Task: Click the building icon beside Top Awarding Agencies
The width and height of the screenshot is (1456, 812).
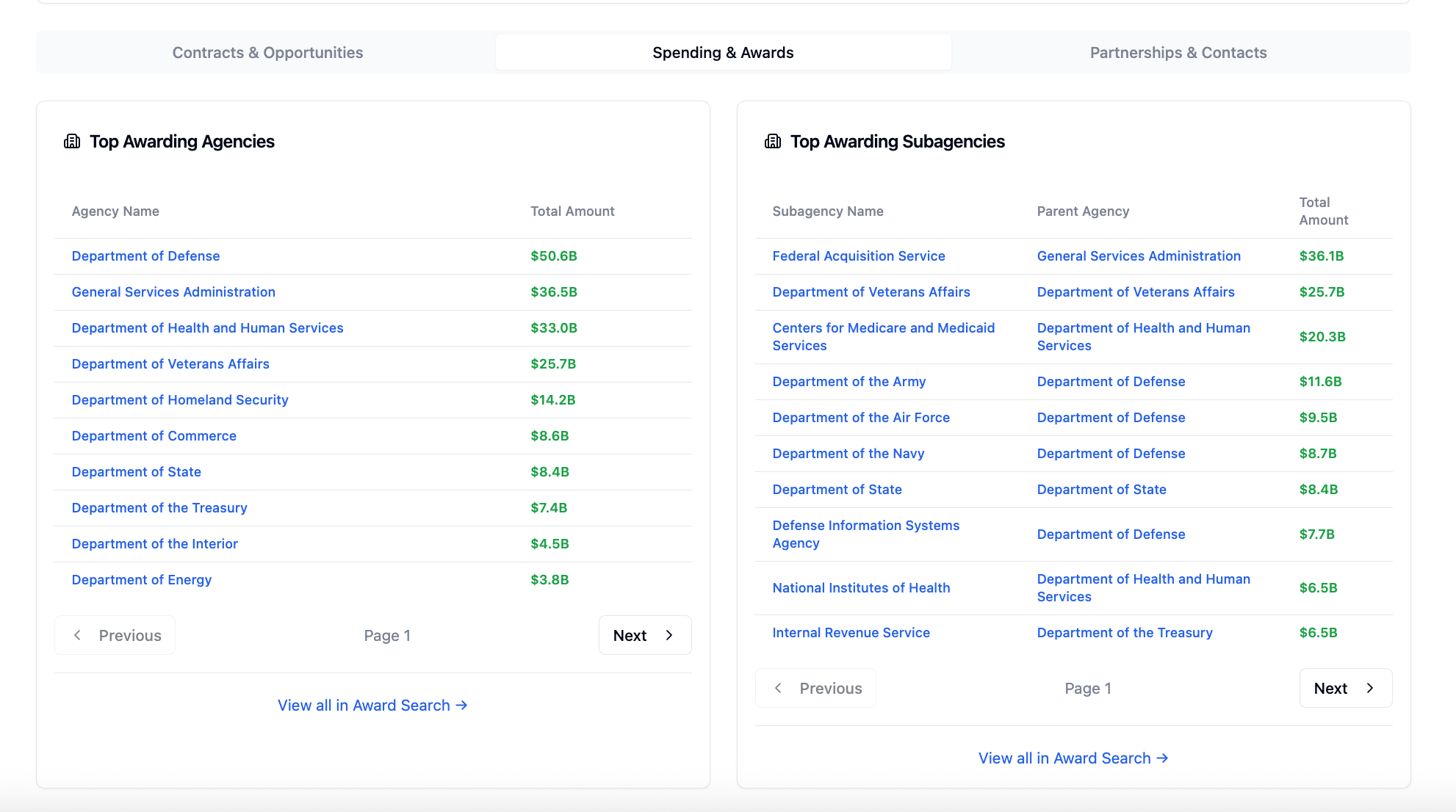Action: (x=71, y=142)
